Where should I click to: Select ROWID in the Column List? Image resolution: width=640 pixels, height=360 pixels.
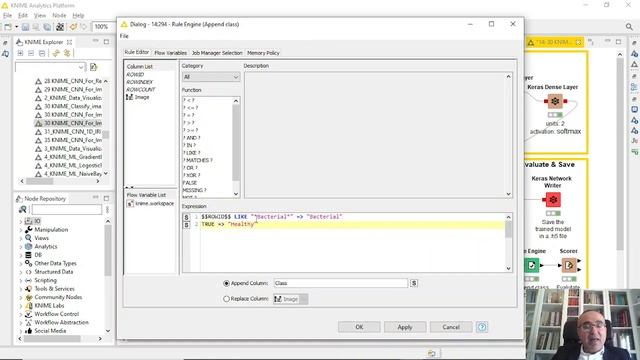coord(135,75)
